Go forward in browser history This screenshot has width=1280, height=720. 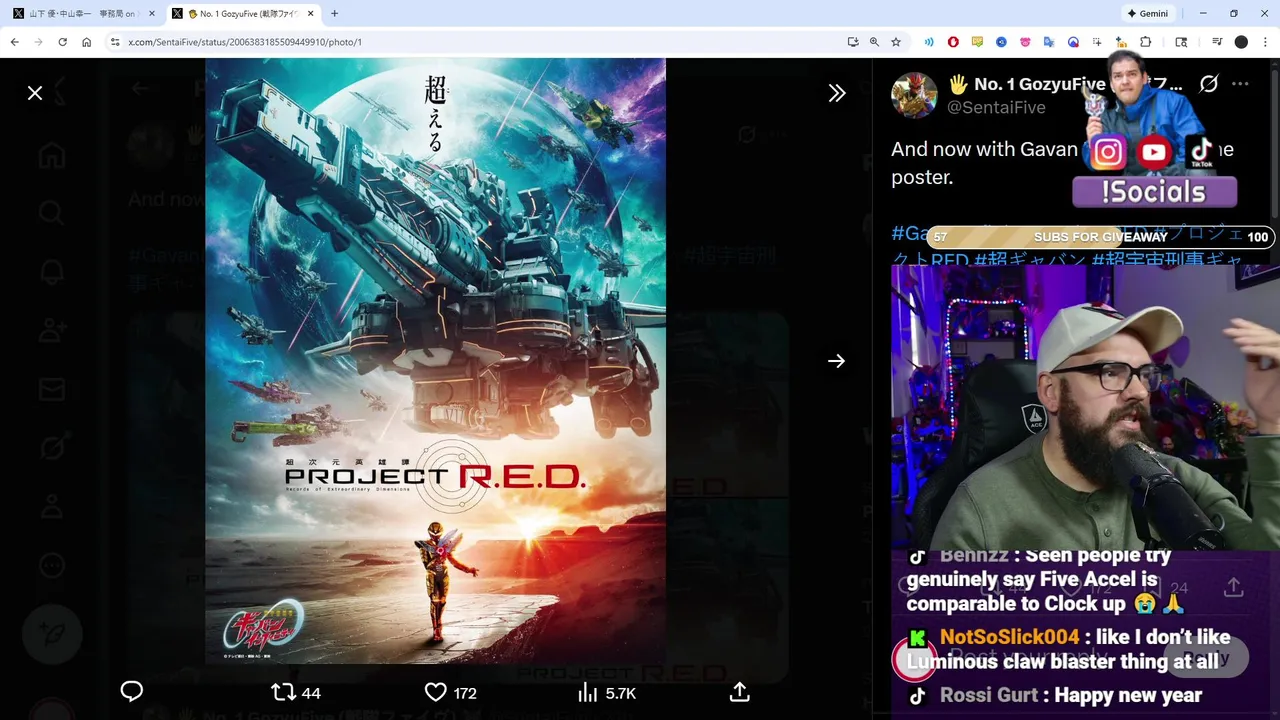tap(38, 42)
